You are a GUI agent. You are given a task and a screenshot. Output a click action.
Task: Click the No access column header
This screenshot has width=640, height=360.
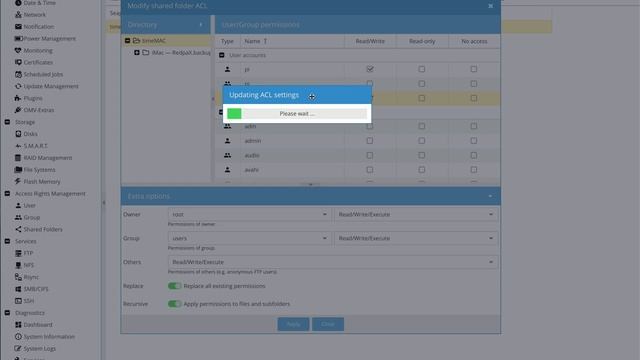pyautogui.click(x=474, y=41)
